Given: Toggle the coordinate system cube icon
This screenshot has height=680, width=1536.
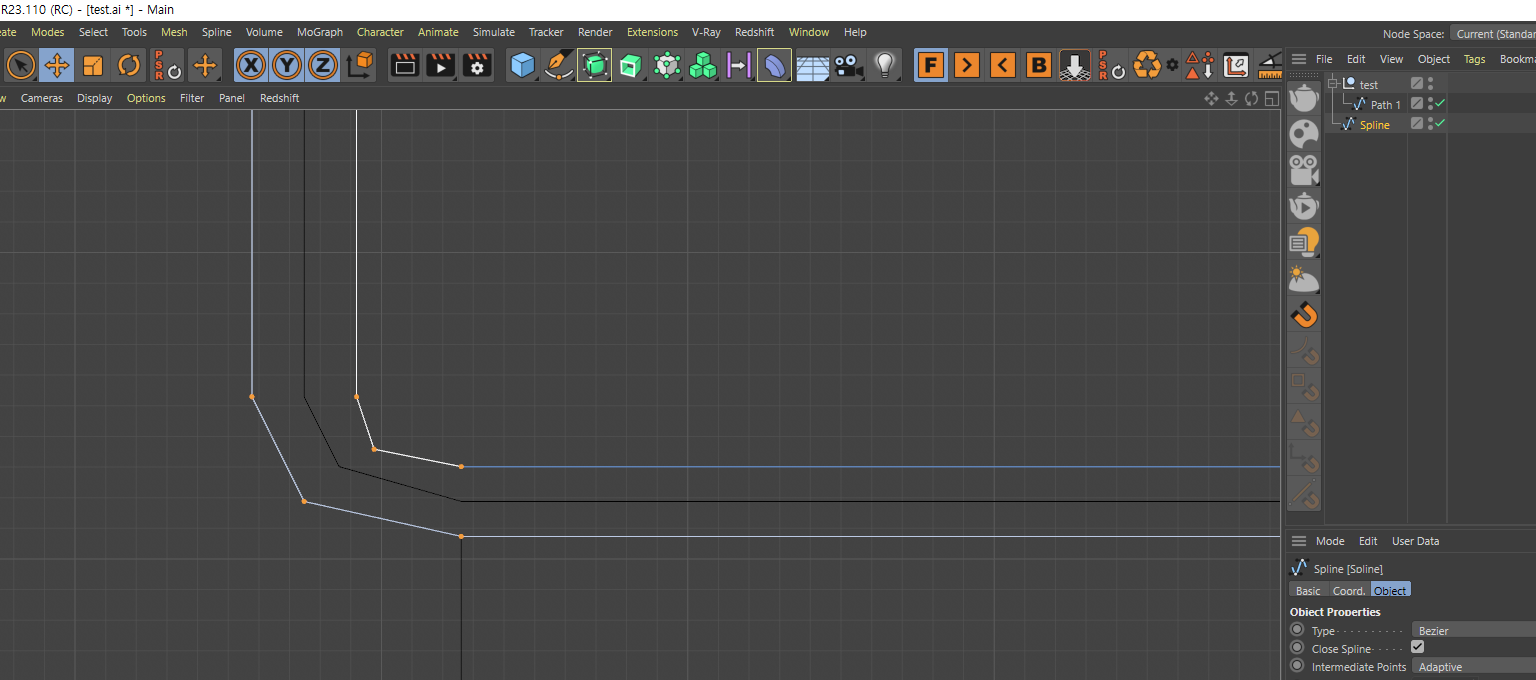Looking at the screenshot, I should pos(359,66).
